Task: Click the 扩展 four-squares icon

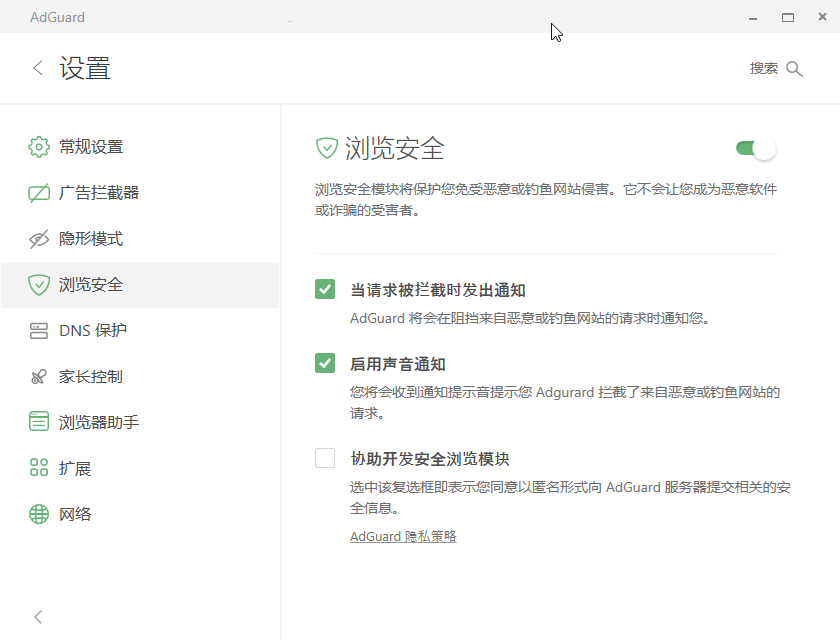Action: [x=39, y=468]
